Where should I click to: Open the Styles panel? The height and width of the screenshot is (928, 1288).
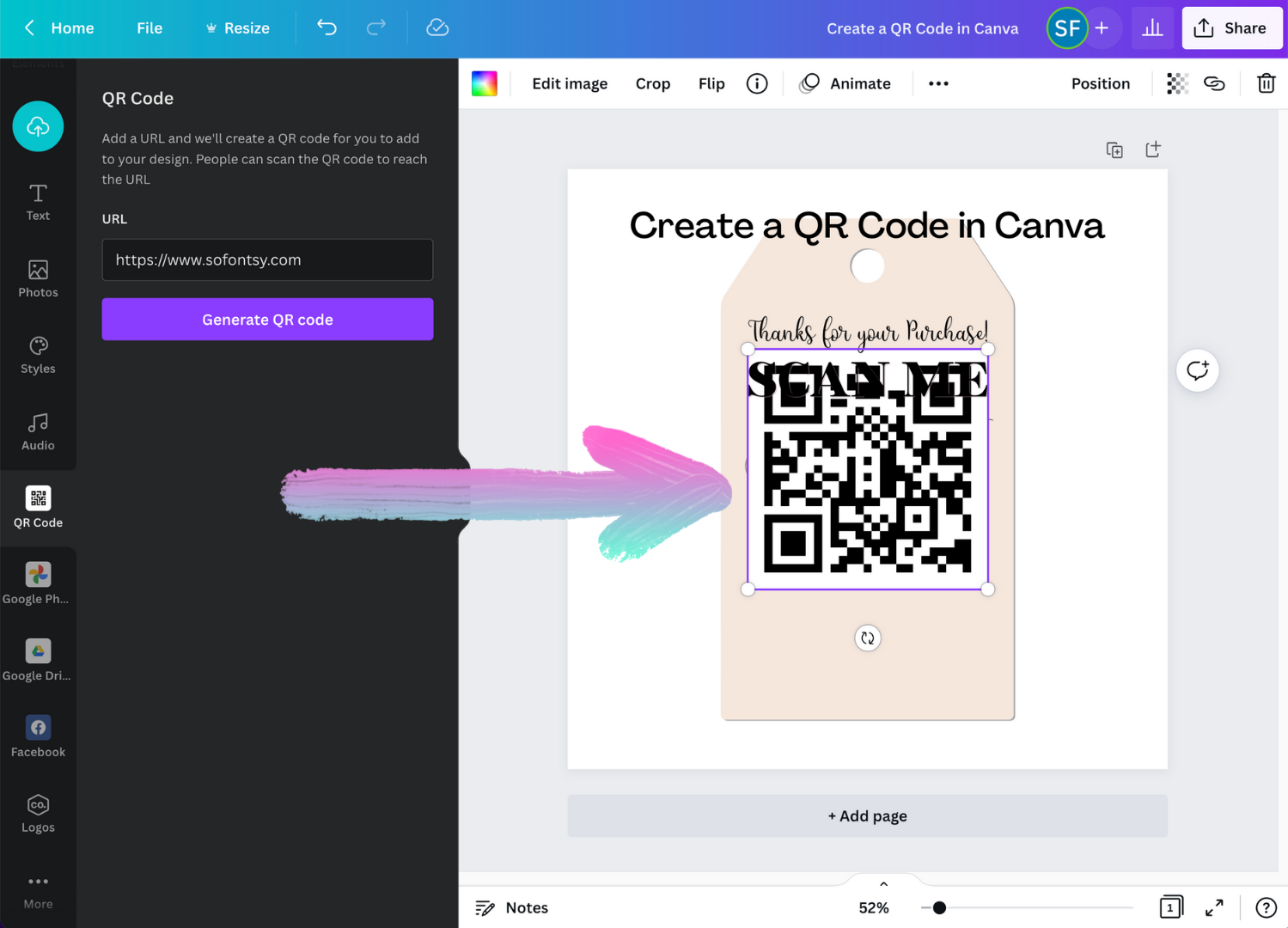tap(38, 355)
